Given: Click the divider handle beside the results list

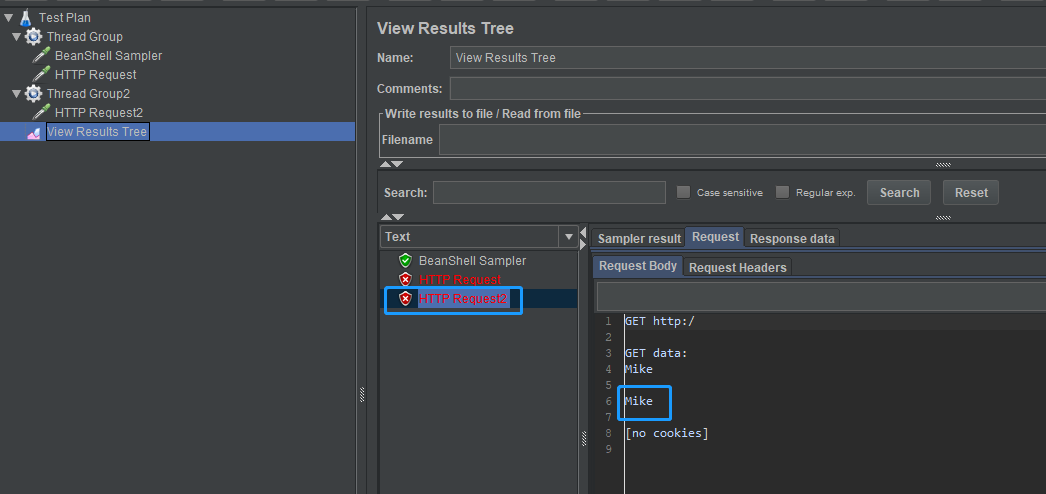Looking at the screenshot, I should [584, 439].
